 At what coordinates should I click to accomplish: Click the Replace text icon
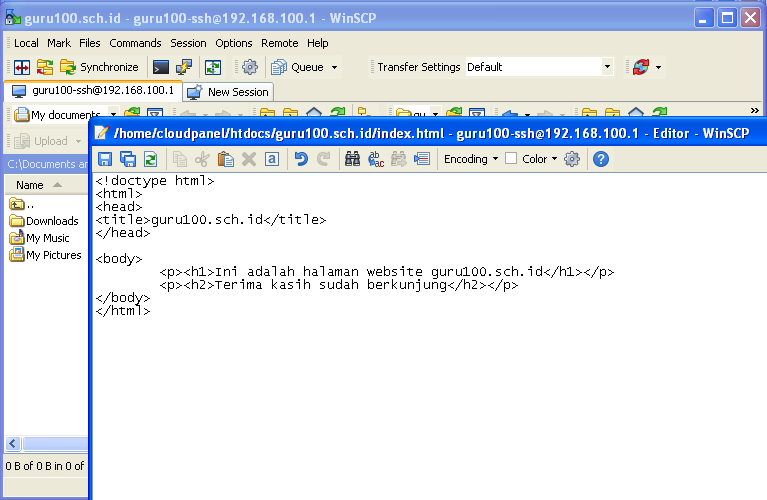pos(376,159)
